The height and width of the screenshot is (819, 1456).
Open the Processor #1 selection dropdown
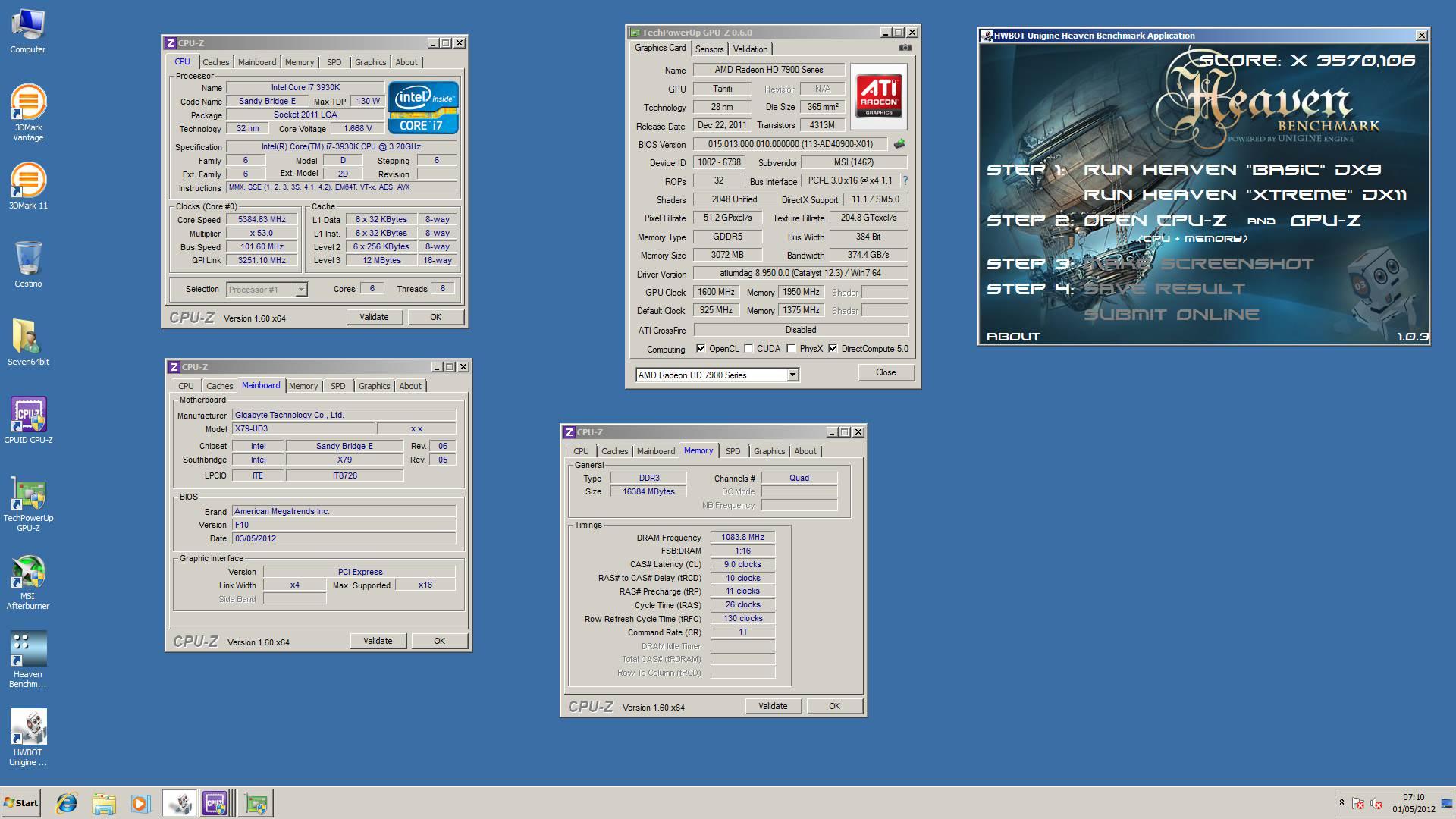point(301,289)
